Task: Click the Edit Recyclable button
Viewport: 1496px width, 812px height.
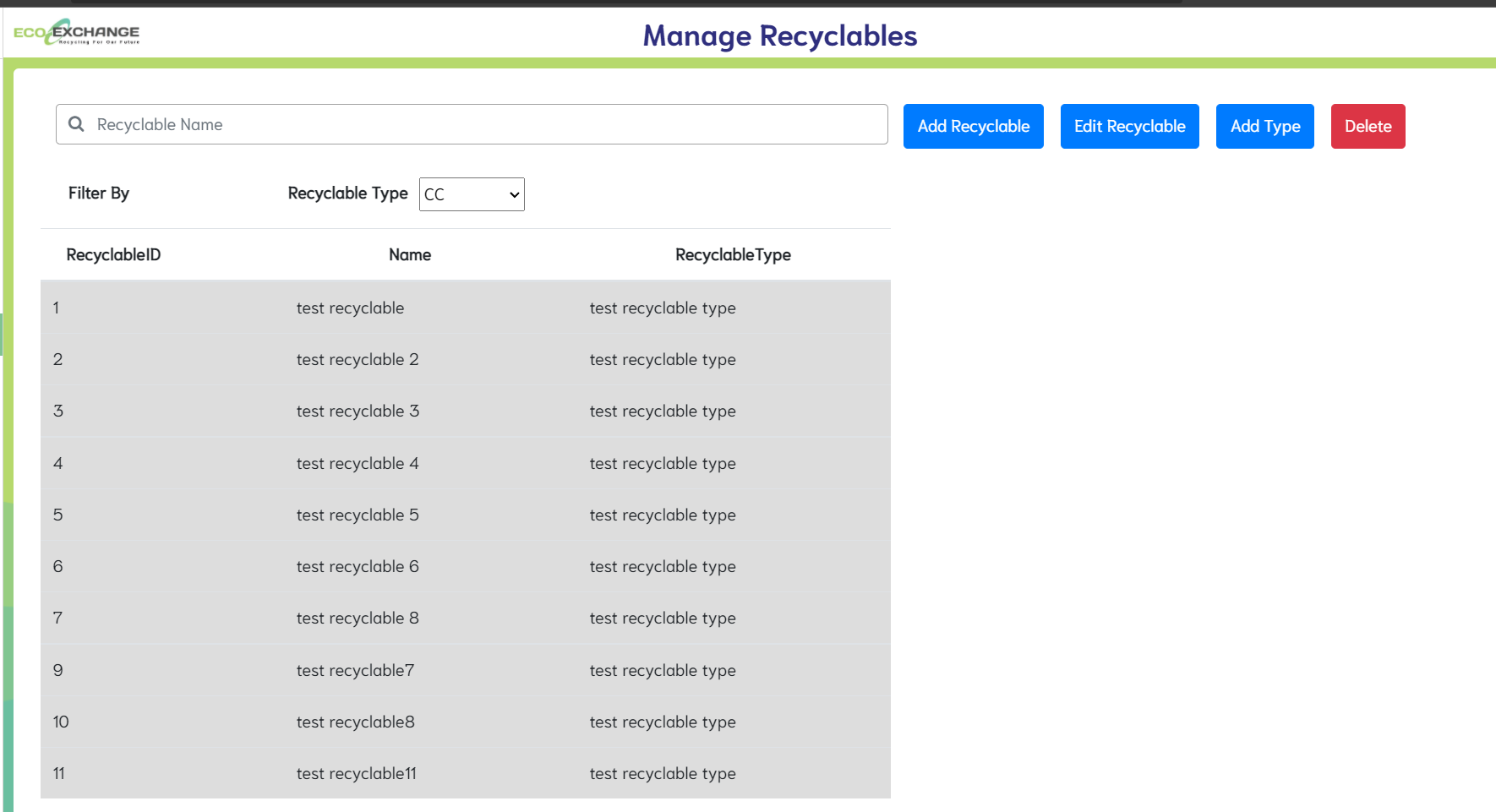Action: (1130, 126)
